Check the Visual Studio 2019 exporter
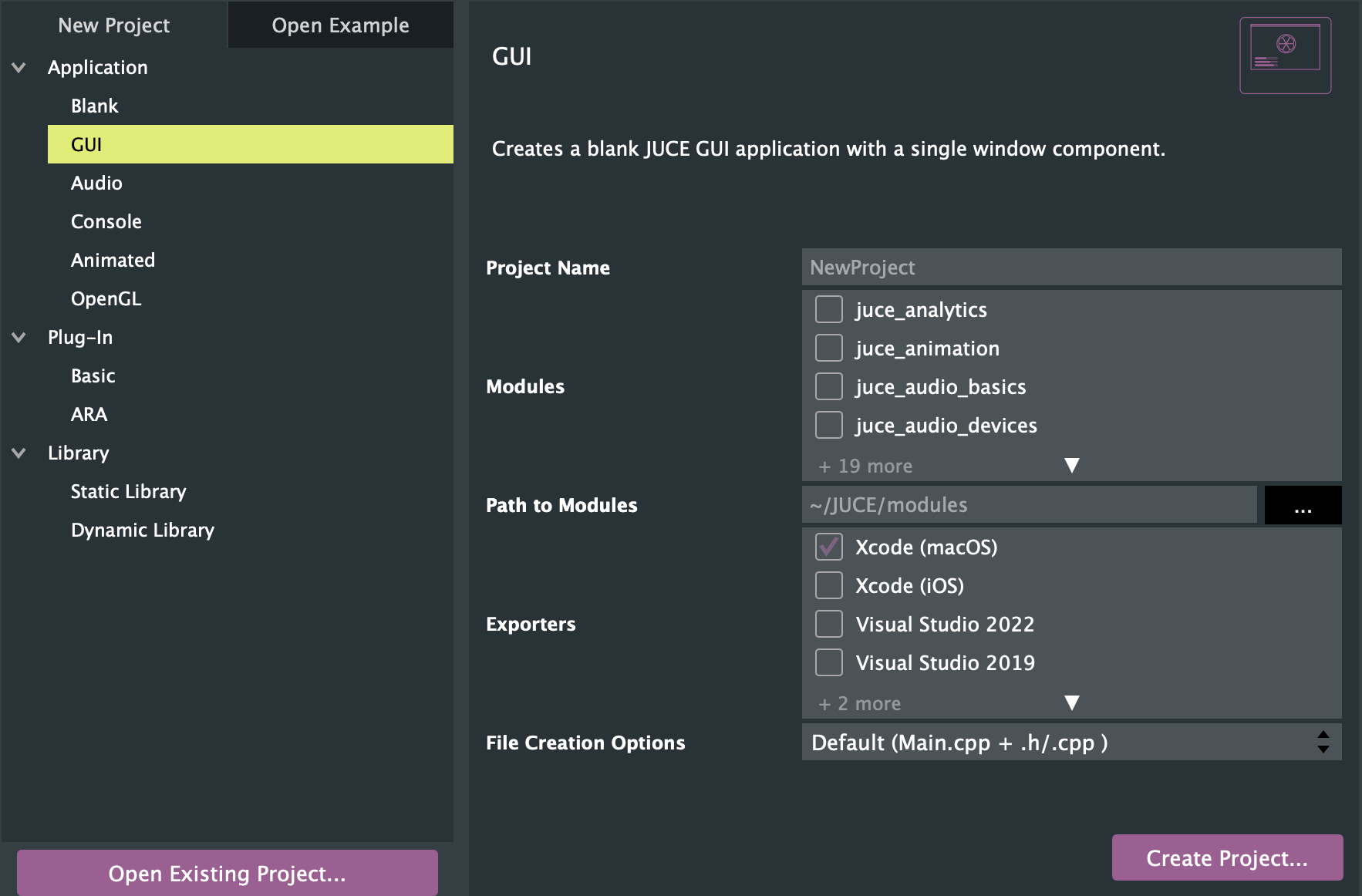Viewport: 1362px width, 896px height. point(829,662)
